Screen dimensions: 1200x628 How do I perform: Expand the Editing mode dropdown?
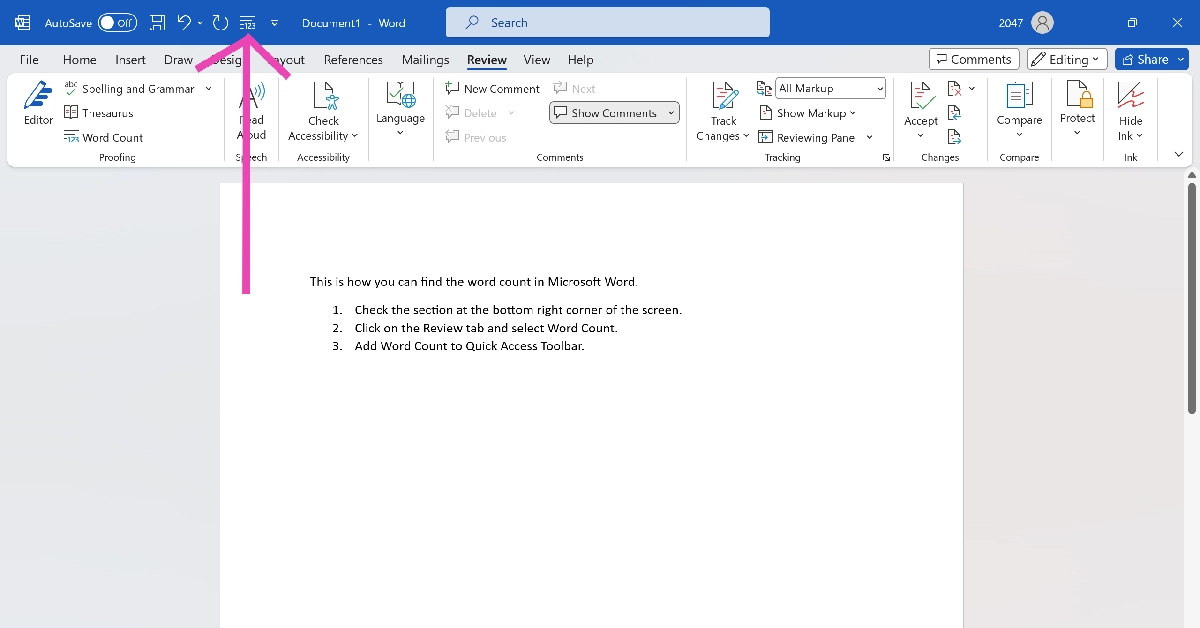tap(1067, 59)
